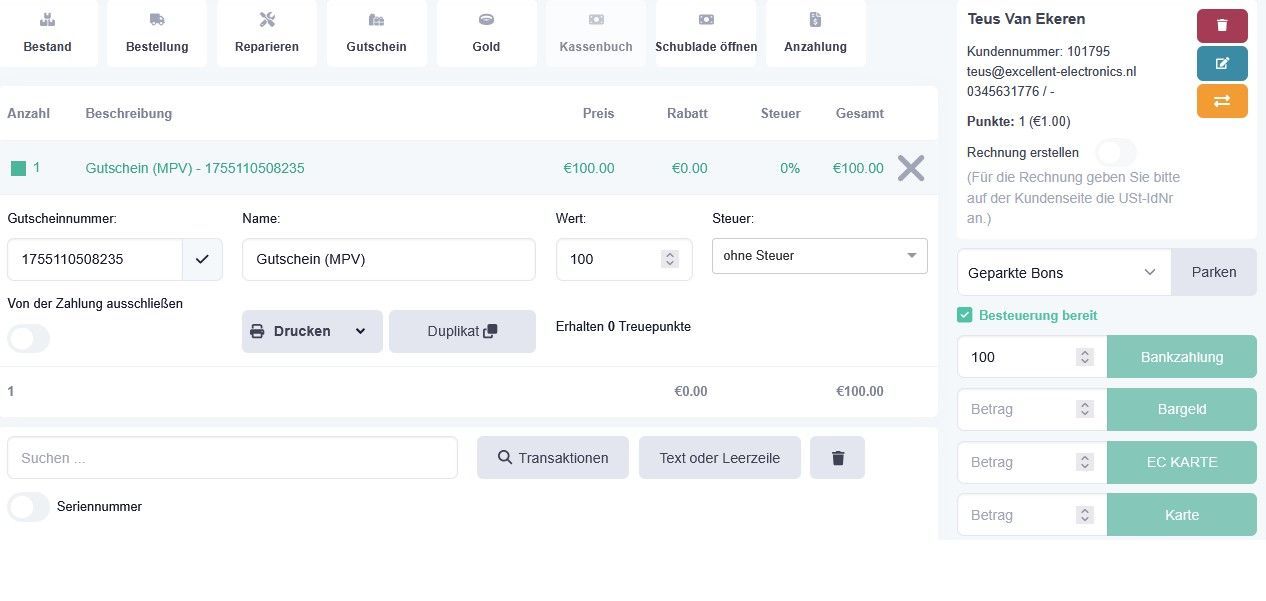The width and height of the screenshot is (1266, 601).
Task: Click in the Suchen search field
Action: pyautogui.click(x=232, y=458)
